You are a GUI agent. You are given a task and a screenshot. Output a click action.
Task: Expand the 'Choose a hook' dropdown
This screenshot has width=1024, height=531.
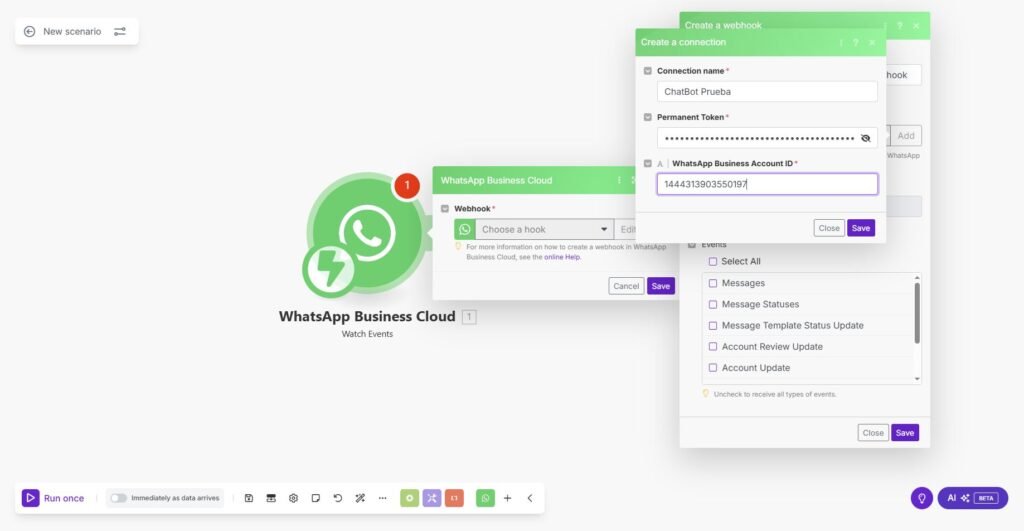(x=544, y=229)
